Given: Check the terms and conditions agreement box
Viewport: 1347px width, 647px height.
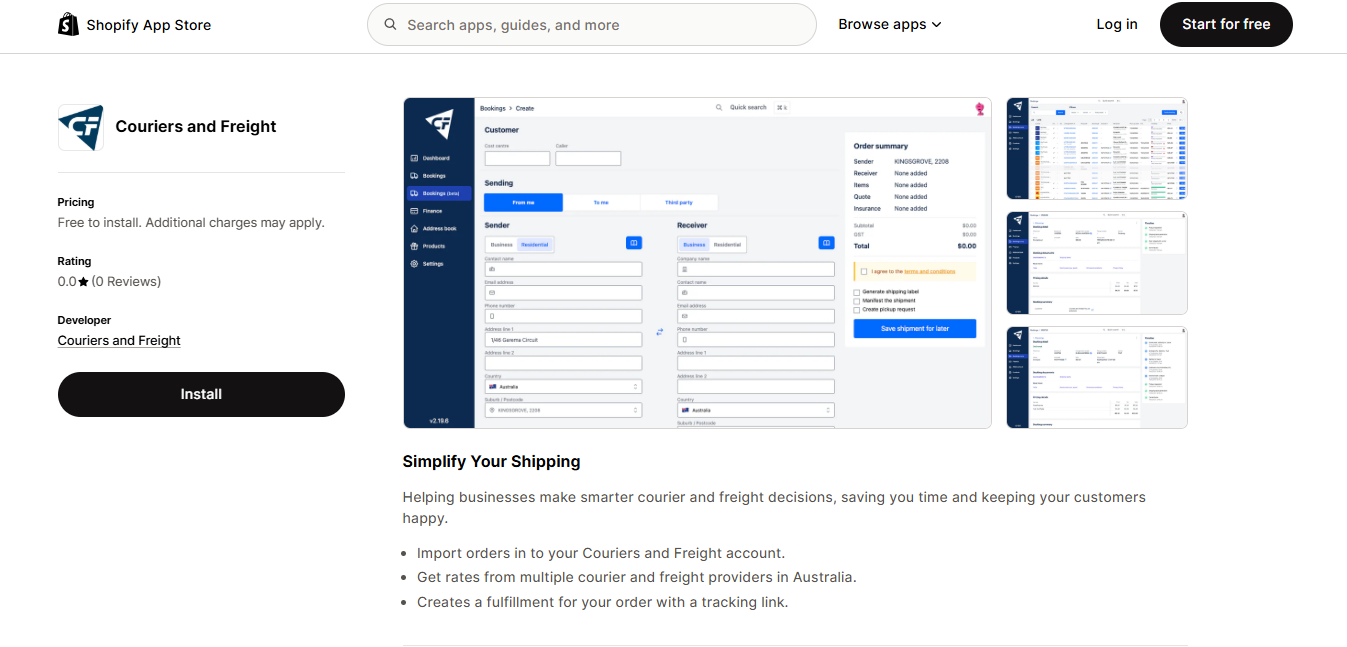Looking at the screenshot, I should pyautogui.click(x=864, y=271).
